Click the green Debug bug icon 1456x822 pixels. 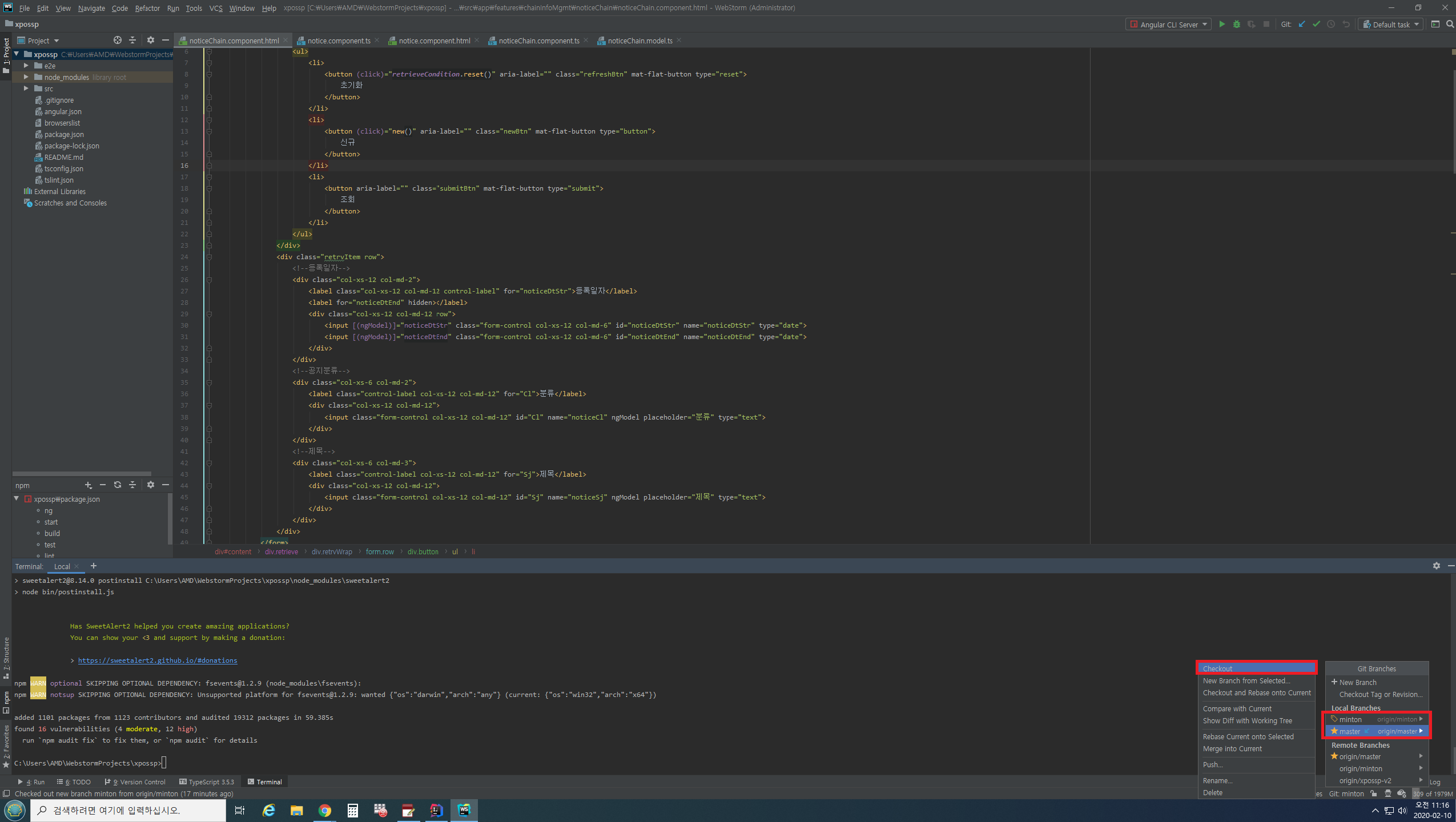[1236, 25]
